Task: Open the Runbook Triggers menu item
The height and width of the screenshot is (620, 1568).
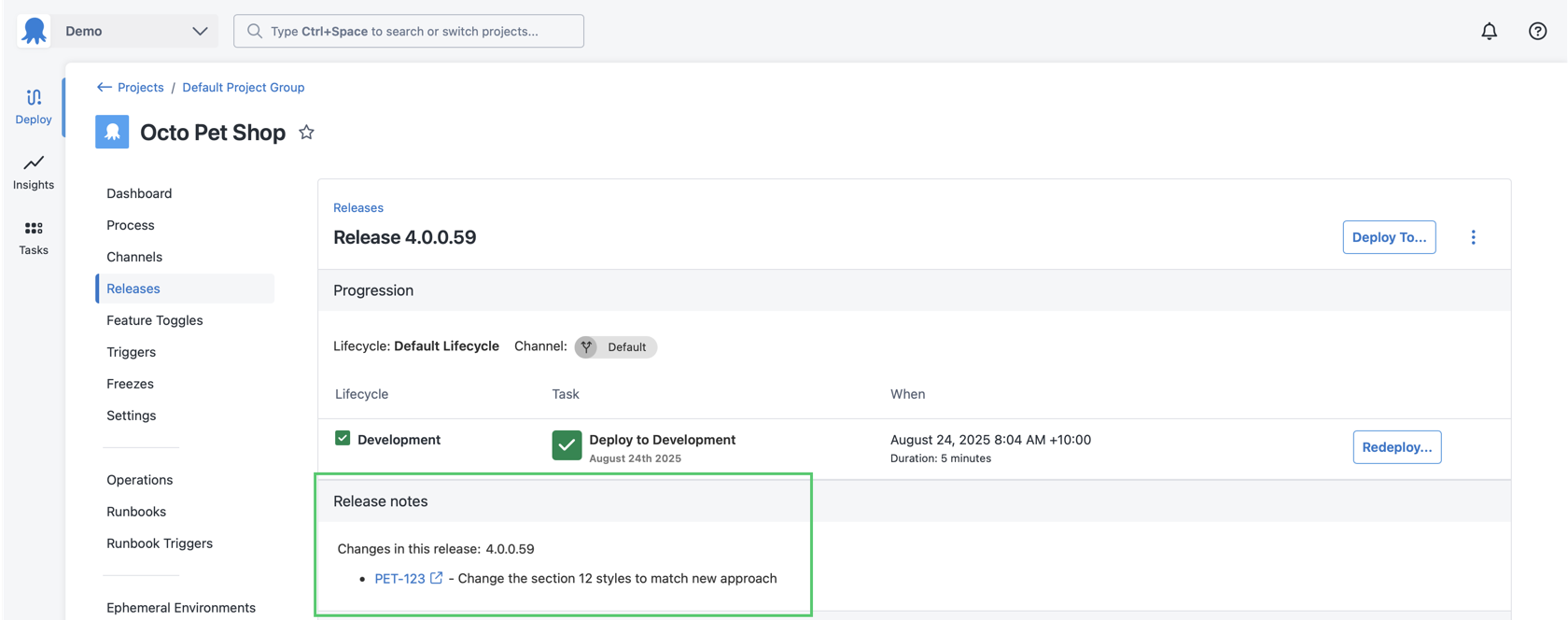Action: 160,543
